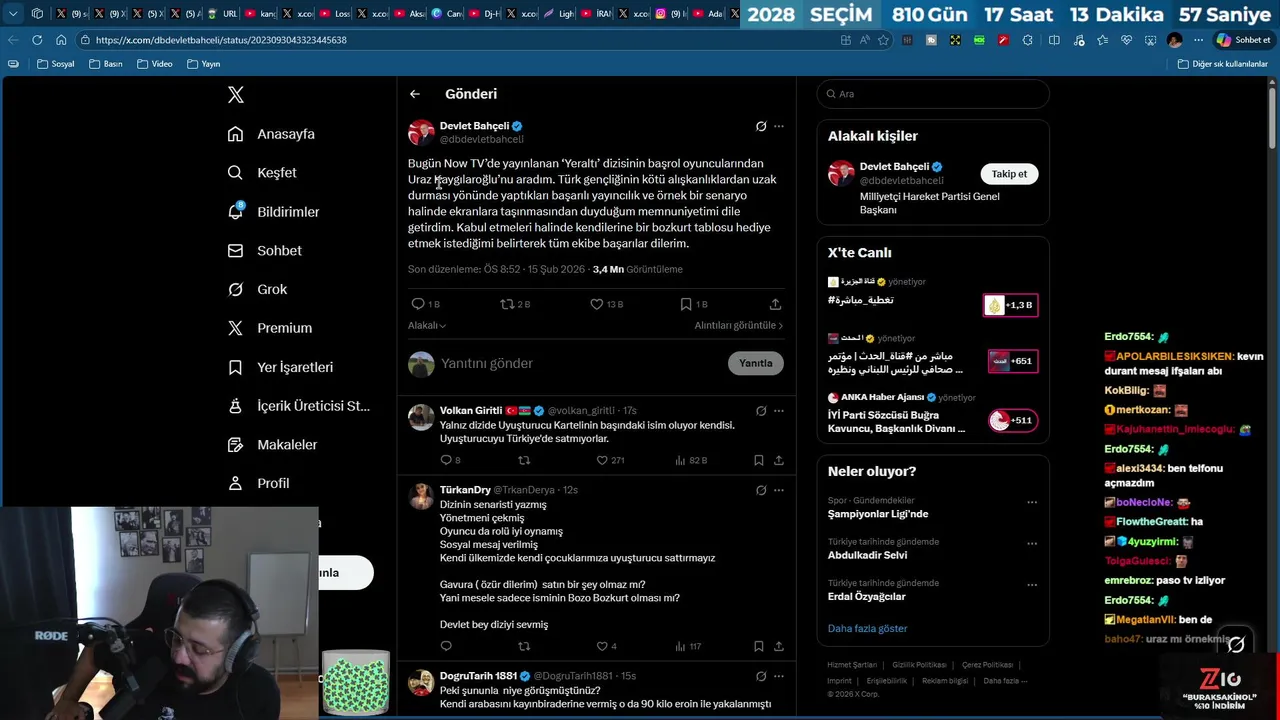The image size is (1280, 720).
Task: Click the Grok icon on Volkan Giritli's reply
Action: (761, 411)
